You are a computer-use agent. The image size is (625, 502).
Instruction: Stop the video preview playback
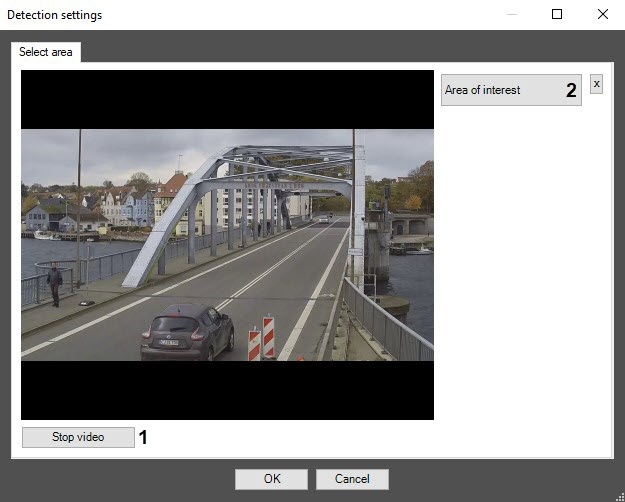[x=78, y=437]
